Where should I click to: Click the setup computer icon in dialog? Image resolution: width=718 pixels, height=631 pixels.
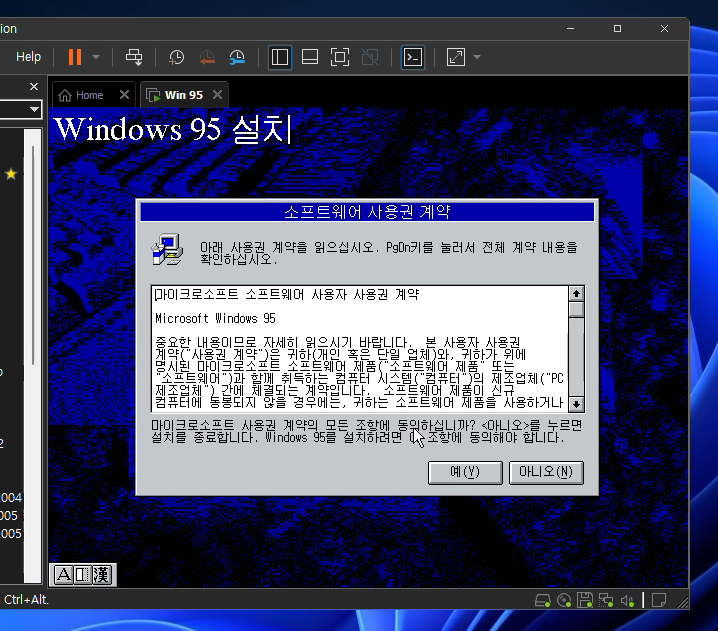coord(167,250)
